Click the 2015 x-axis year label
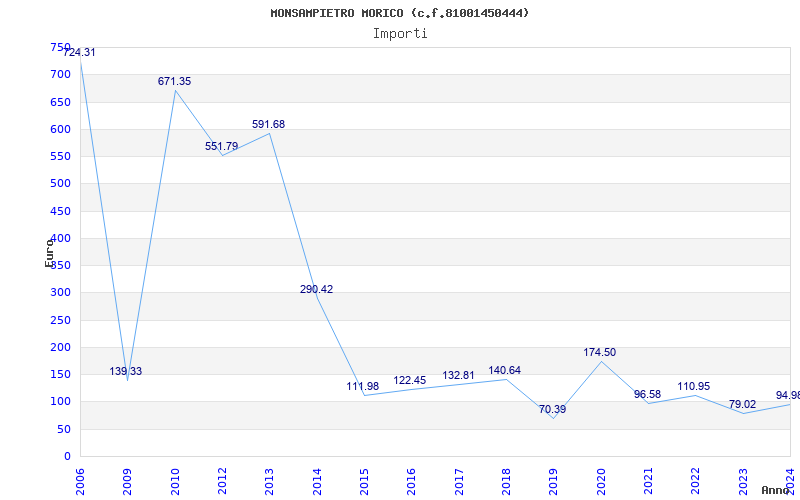Image resolution: width=800 pixels, height=500 pixels. pyautogui.click(x=364, y=482)
